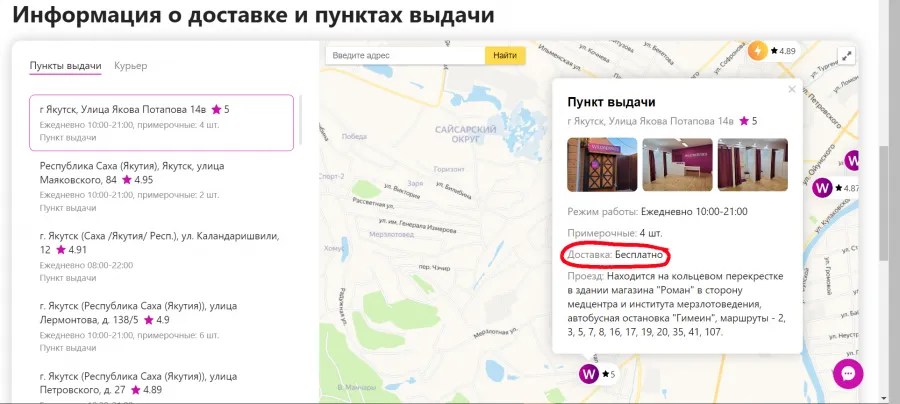This screenshot has height=404, width=900.
Task: Open the middle pickup point interior photo
Action: pyautogui.click(x=677, y=164)
